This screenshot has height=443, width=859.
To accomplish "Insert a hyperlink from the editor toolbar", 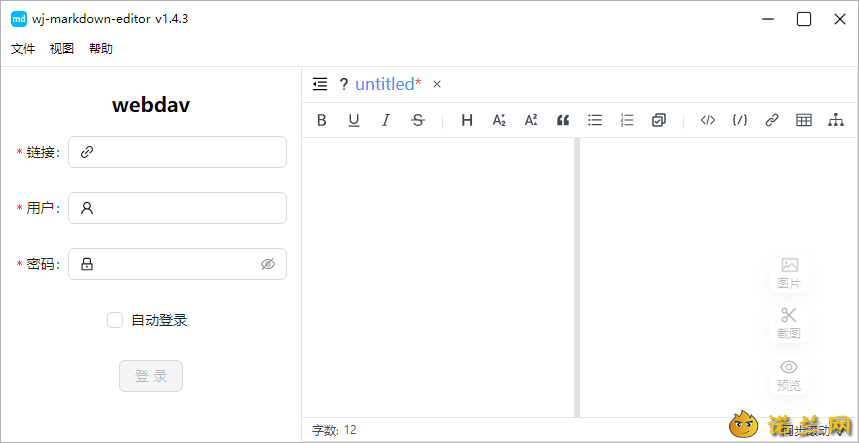I will click(x=772, y=120).
